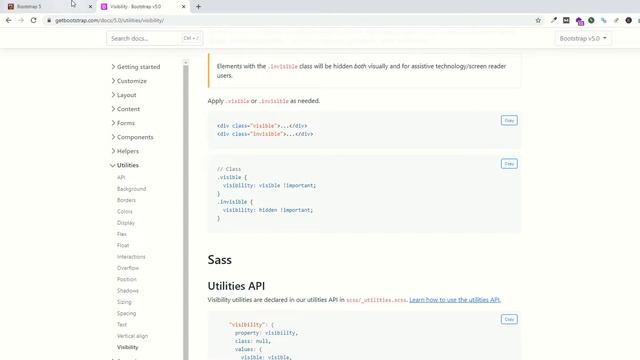Expand the Getting started section
The width and height of the screenshot is (640, 360).
(136, 67)
